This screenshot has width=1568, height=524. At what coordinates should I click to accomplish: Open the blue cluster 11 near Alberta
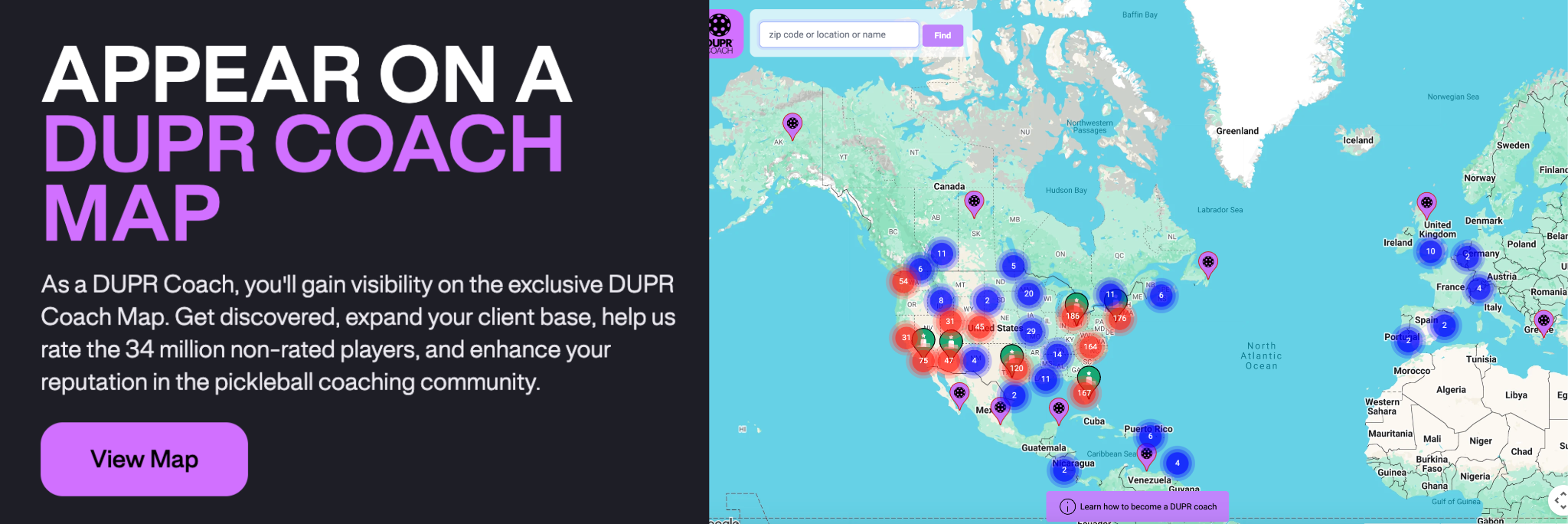[x=942, y=254]
